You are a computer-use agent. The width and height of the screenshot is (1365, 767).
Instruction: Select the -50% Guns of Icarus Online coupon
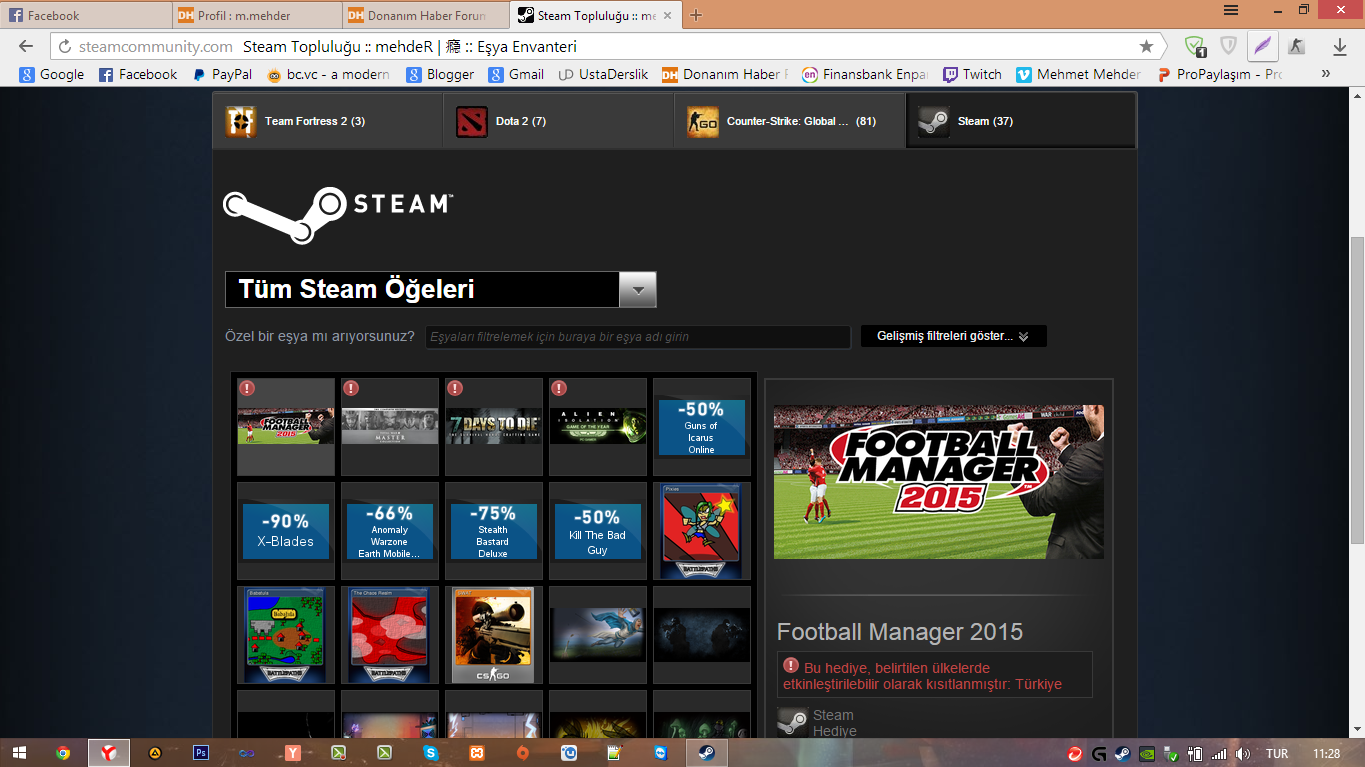point(702,426)
